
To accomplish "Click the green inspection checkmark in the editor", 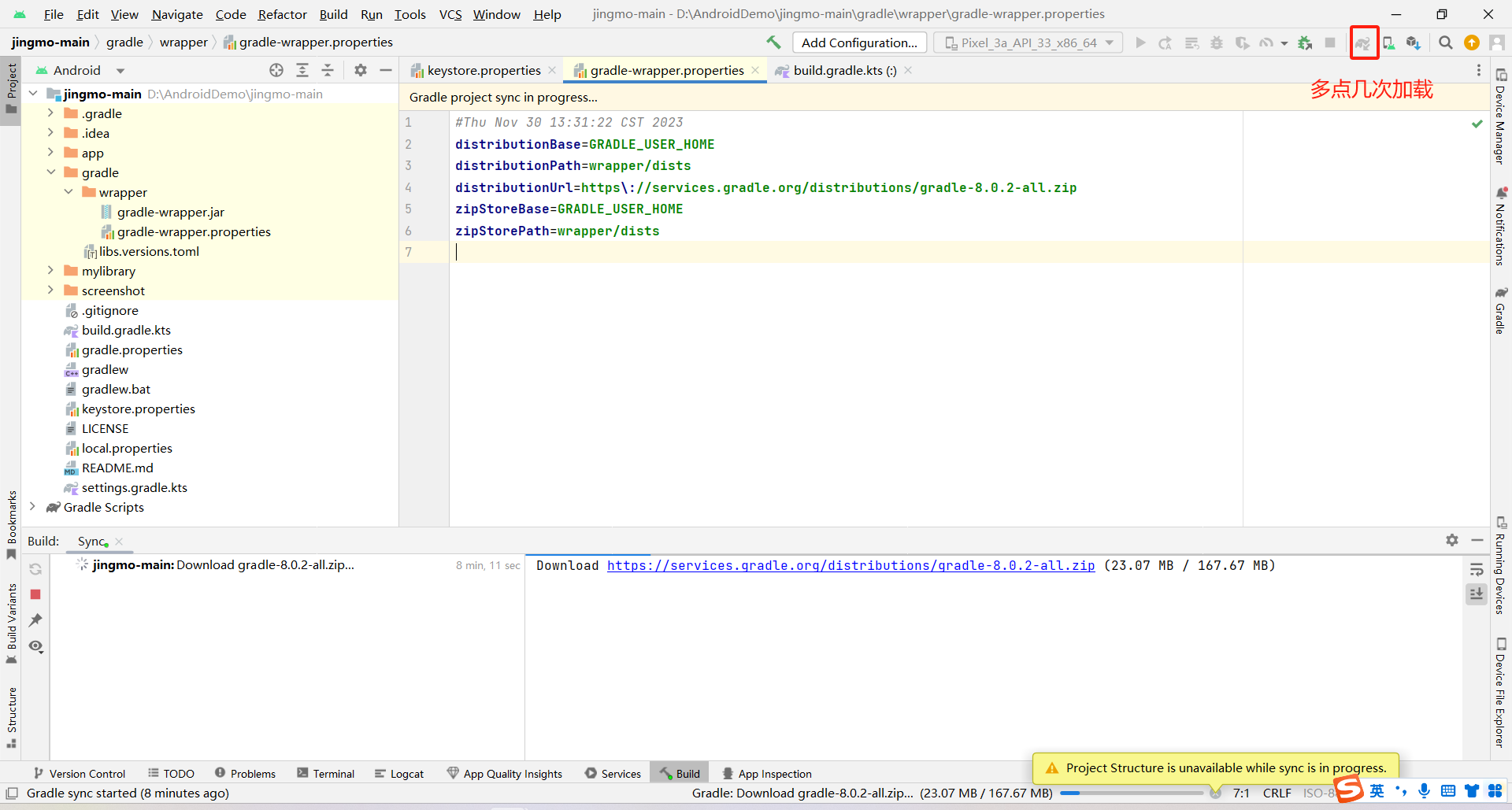I will pyautogui.click(x=1477, y=124).
